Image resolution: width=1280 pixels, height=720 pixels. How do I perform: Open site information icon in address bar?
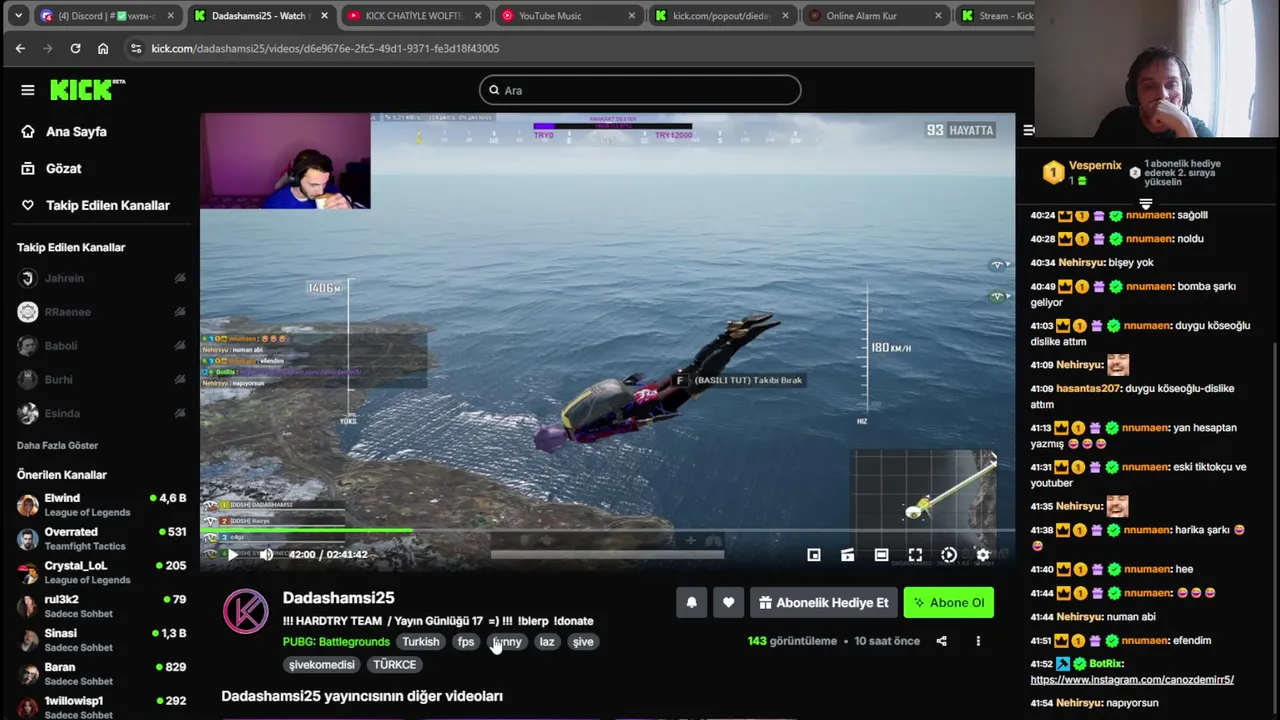(x=136, y=48)
